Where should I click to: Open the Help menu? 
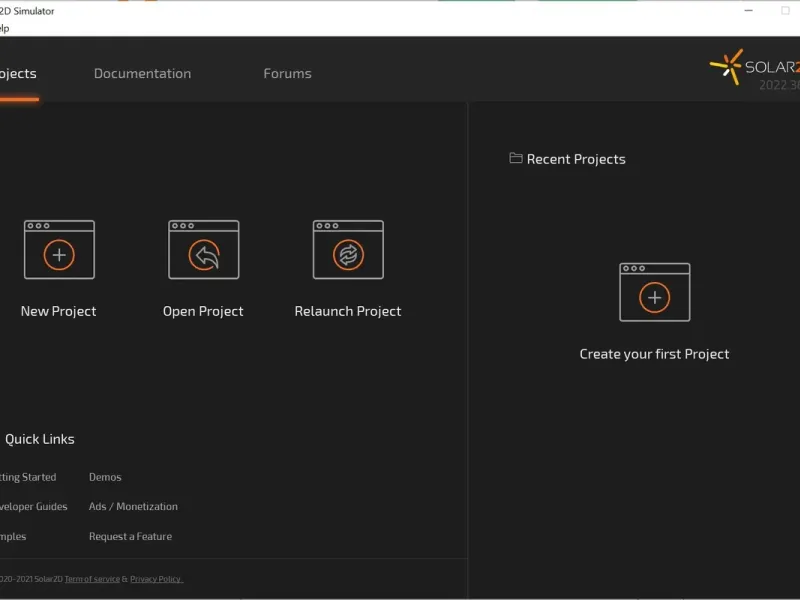[5, 29]
